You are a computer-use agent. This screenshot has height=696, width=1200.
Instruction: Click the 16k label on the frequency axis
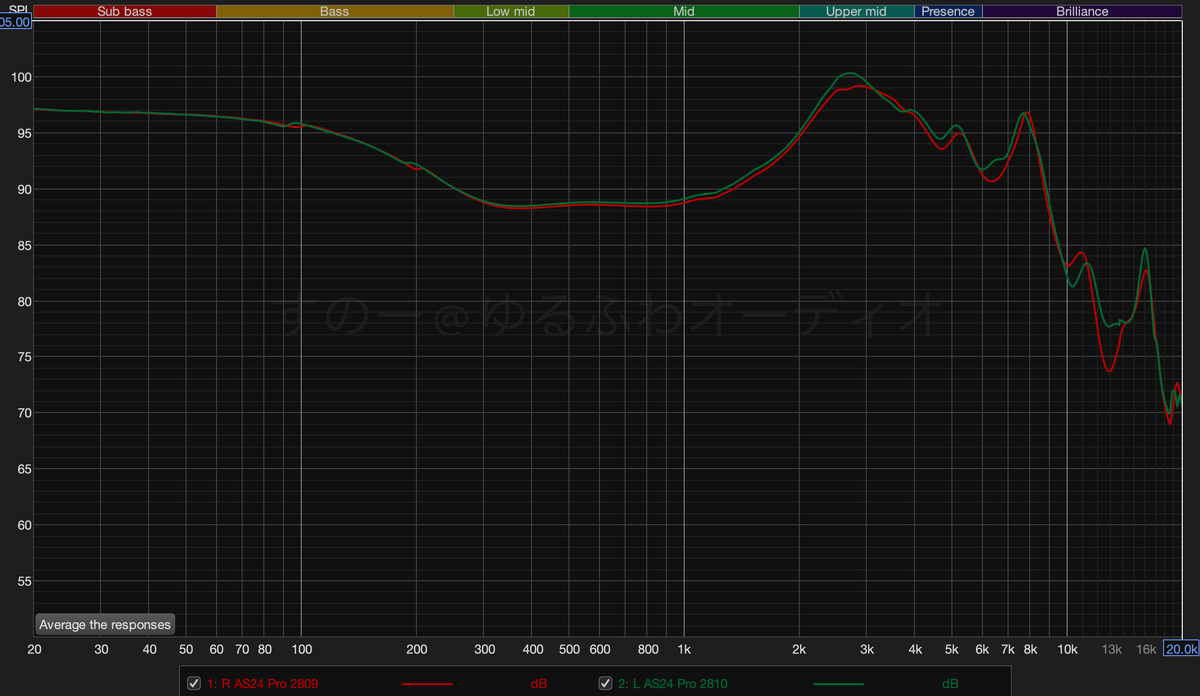(x=1146, y=649)
